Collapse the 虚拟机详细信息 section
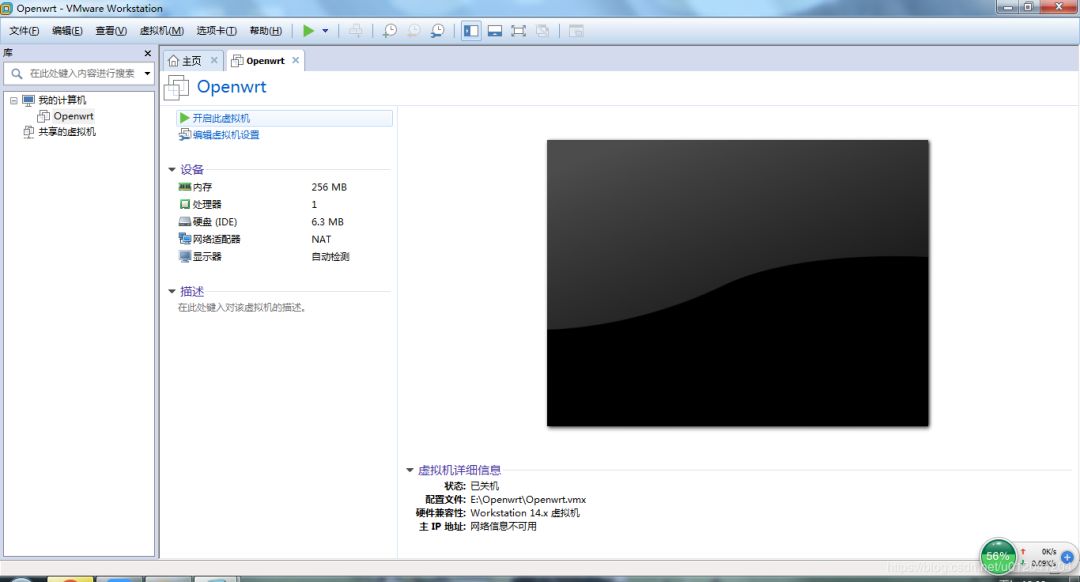 409,470
